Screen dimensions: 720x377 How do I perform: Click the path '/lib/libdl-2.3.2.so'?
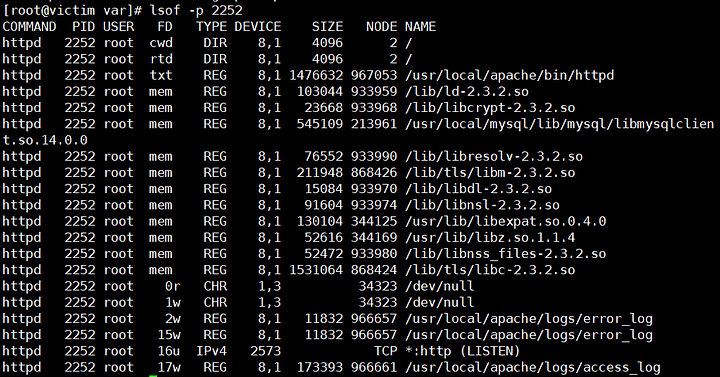(x=478, y=189)
